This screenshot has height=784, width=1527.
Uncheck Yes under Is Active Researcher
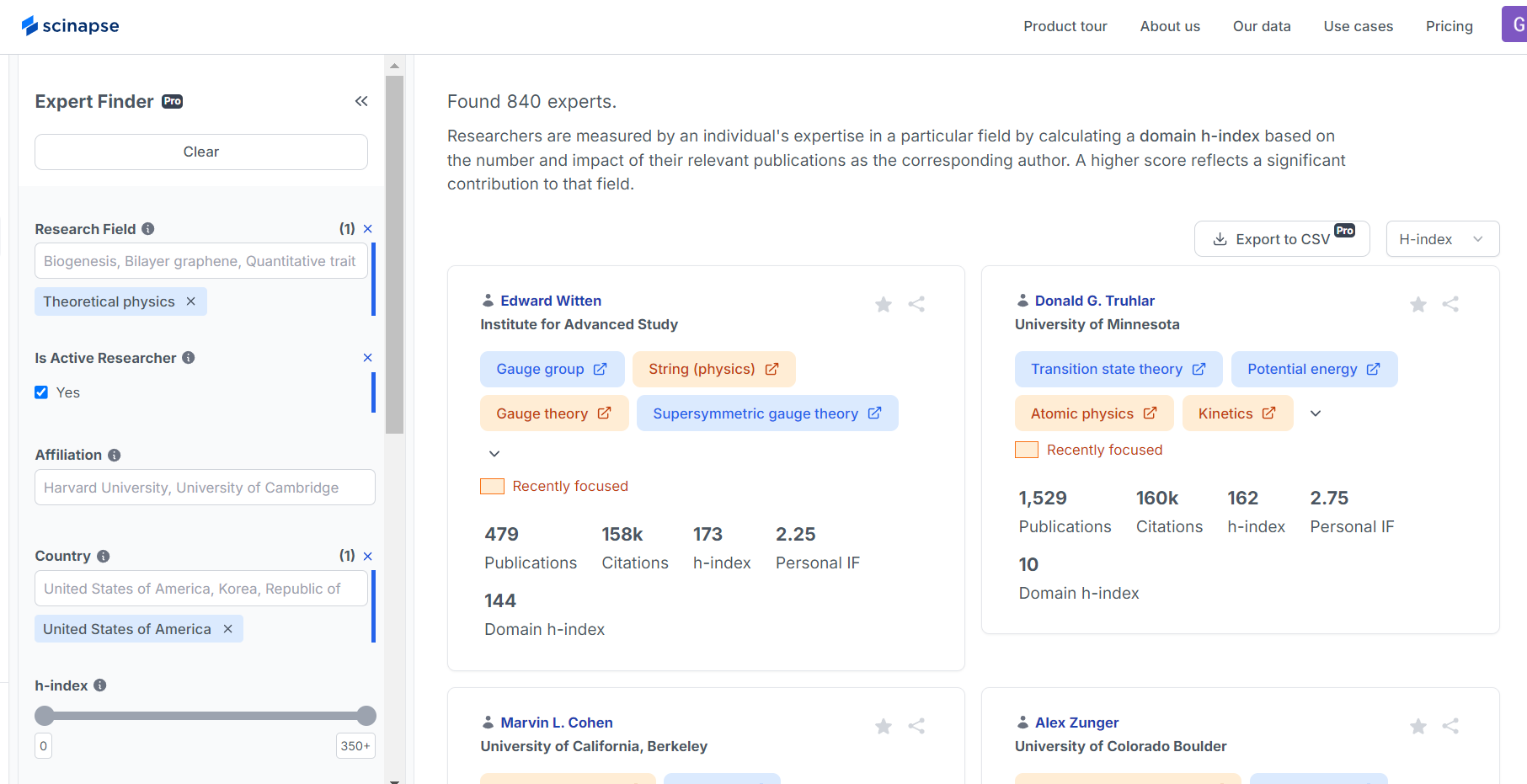40,392
